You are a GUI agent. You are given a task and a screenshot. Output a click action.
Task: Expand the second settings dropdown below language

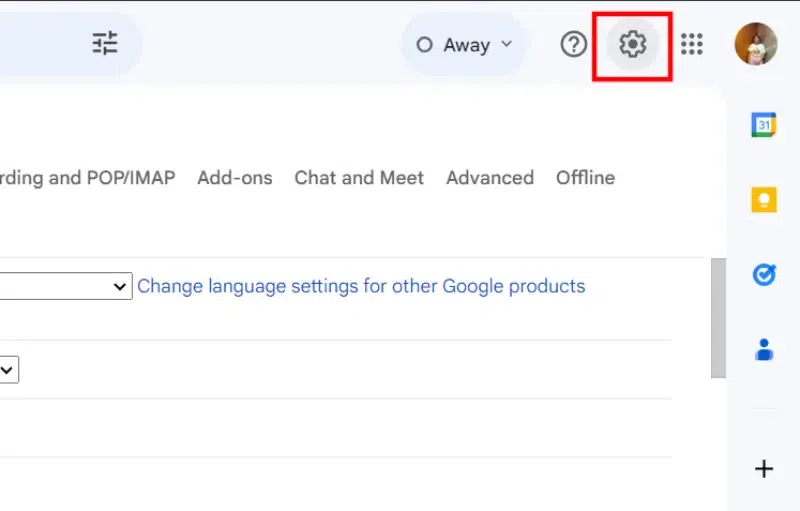pos(8,370)
